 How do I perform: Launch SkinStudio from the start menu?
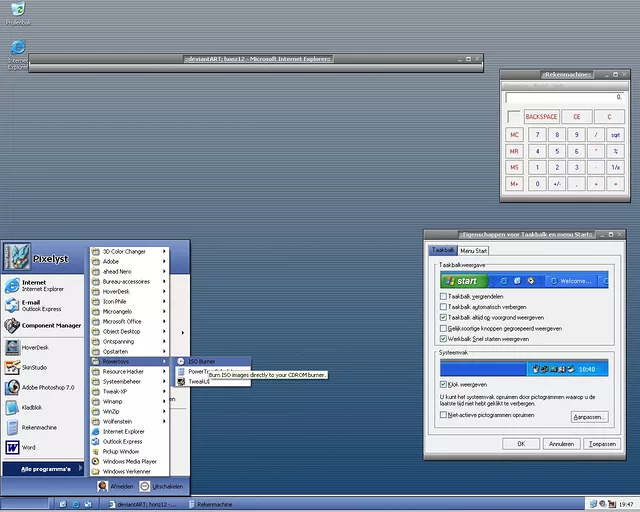click(34, 367)
